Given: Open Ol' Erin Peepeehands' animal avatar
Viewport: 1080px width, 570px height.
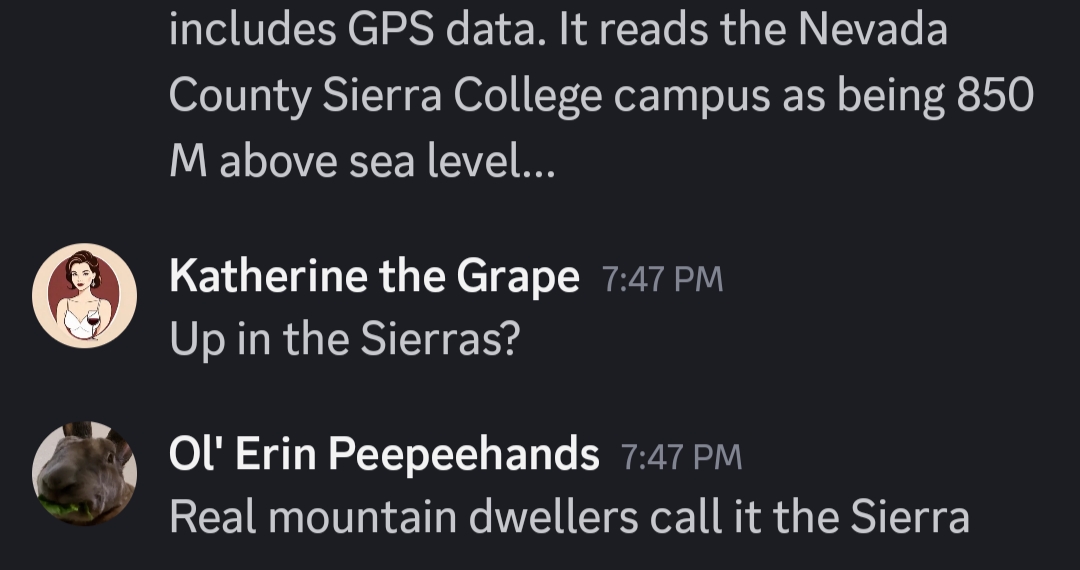Looking at the screenshot, I should (84, 473).
